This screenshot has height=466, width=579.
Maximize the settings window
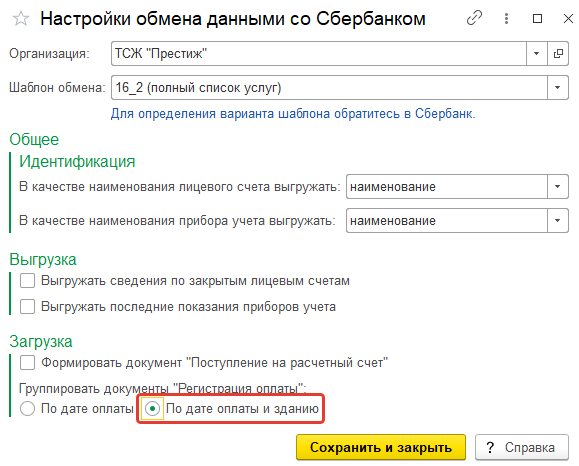(537, 18)
